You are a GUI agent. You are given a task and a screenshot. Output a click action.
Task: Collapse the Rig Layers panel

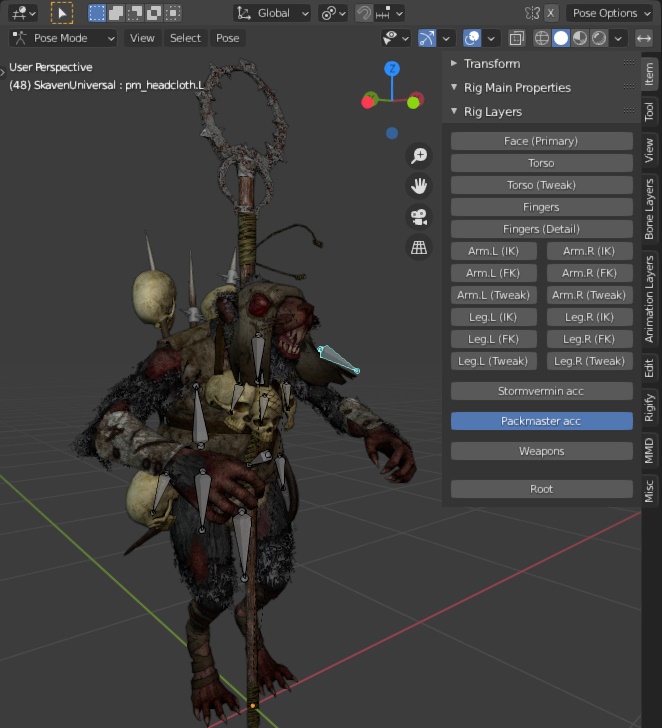click(454, 111)
